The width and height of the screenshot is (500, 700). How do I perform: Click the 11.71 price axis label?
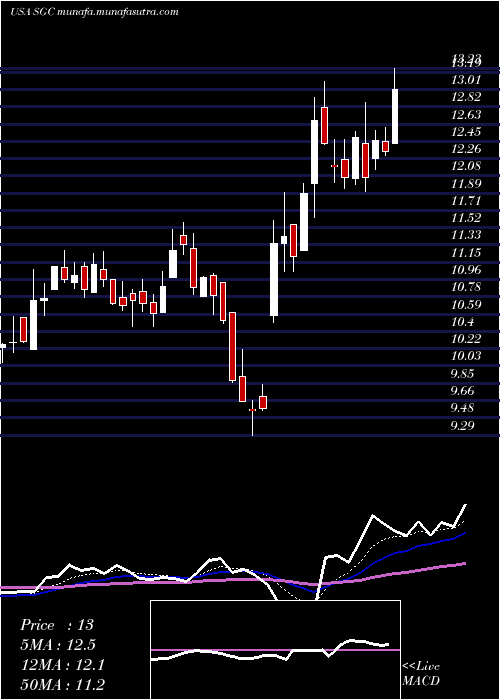466,200
